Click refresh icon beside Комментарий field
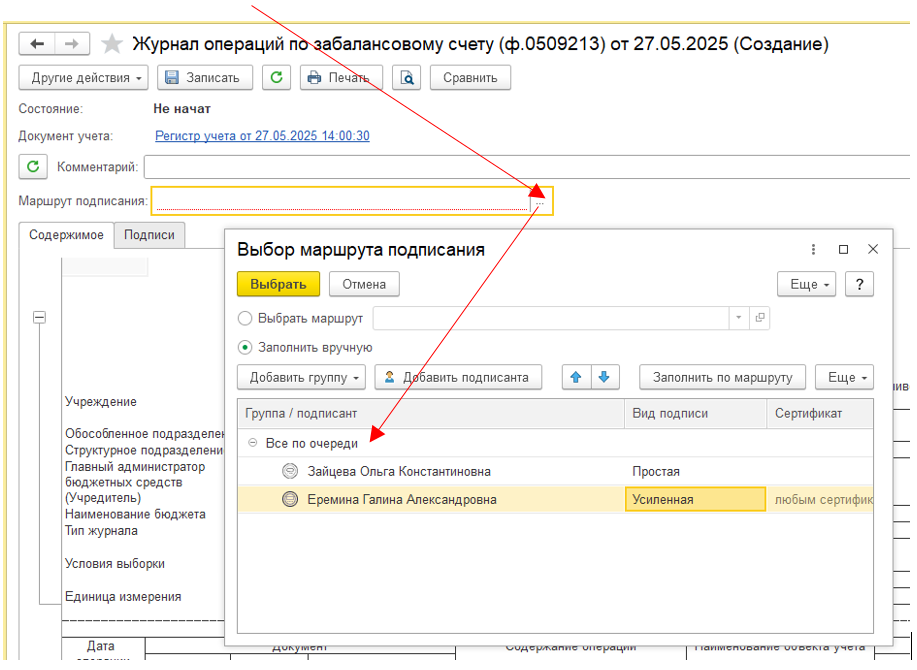Viewport: 917px width, 670px height. tap(33, 167)
